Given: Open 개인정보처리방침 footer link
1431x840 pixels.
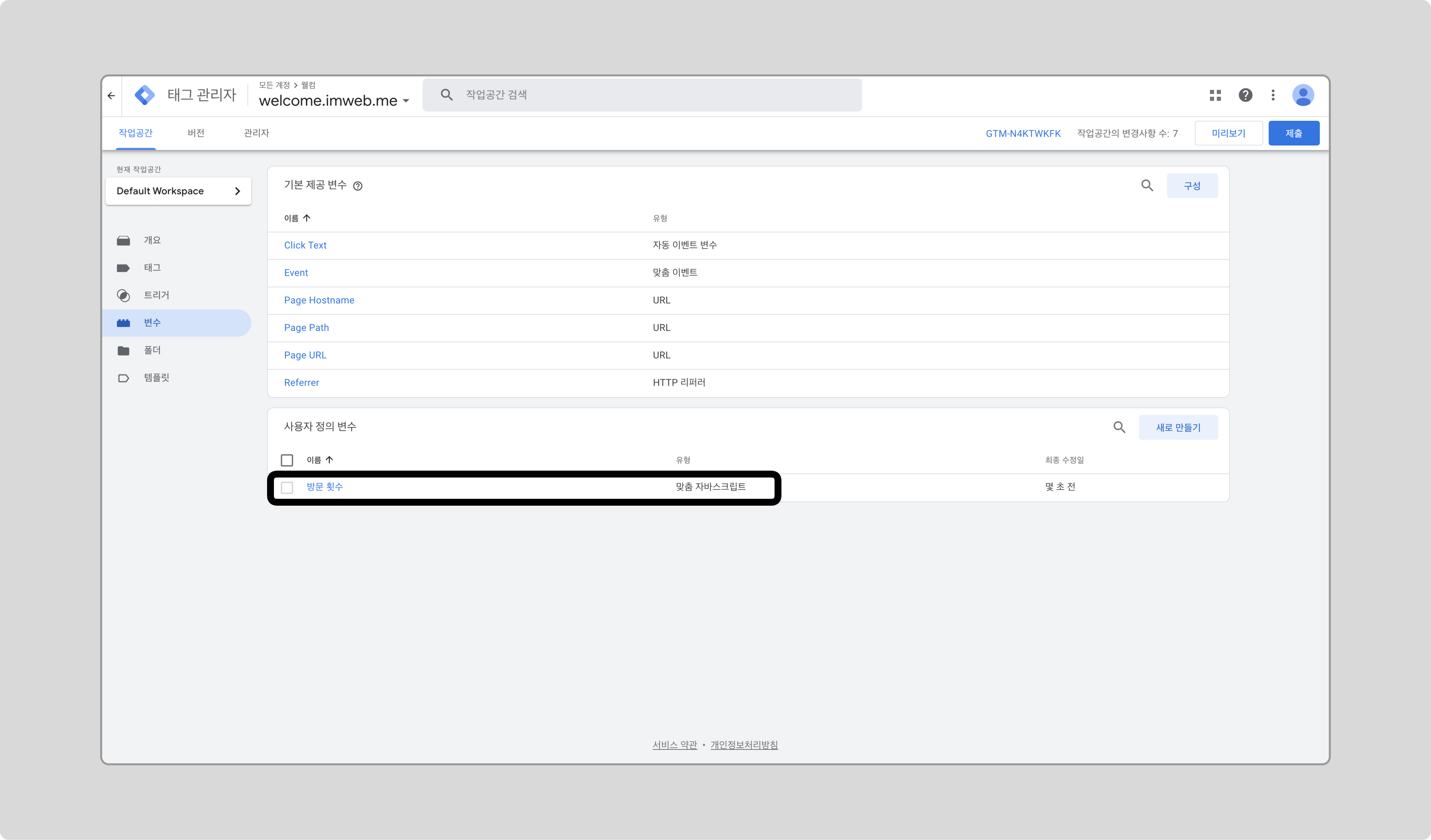Looking at the screenshot, I should coord(744,745).
